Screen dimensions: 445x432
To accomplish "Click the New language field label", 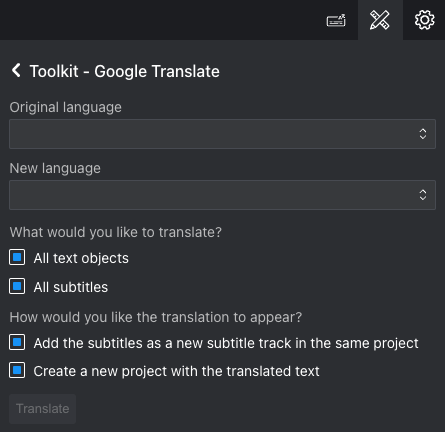I will coord(55,168).
